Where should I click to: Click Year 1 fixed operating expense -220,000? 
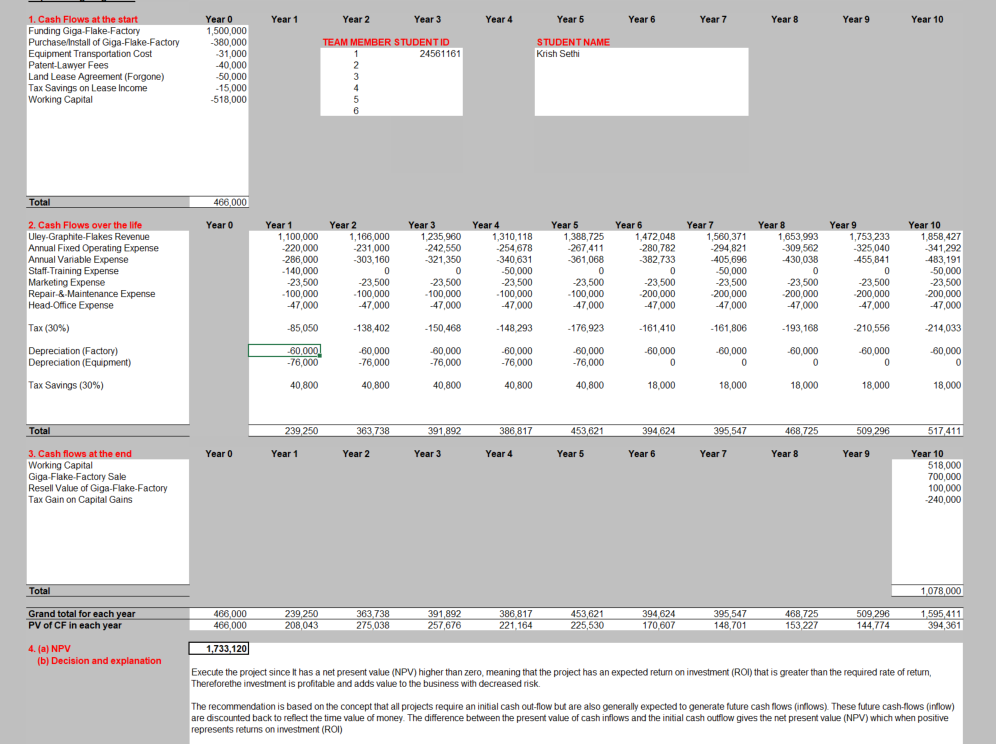pos(300,248)
